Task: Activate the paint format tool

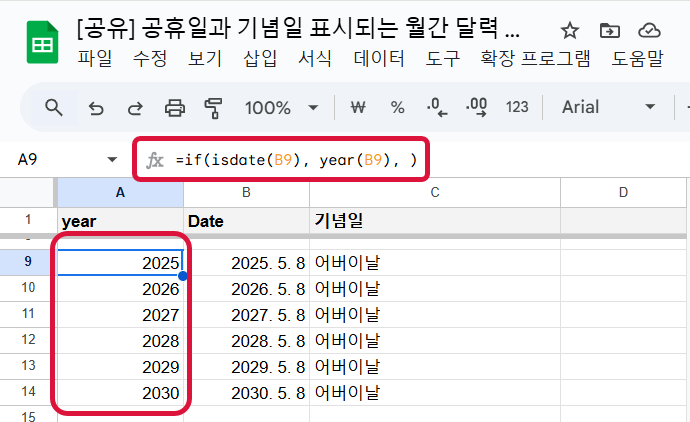Action: (213, 107)
